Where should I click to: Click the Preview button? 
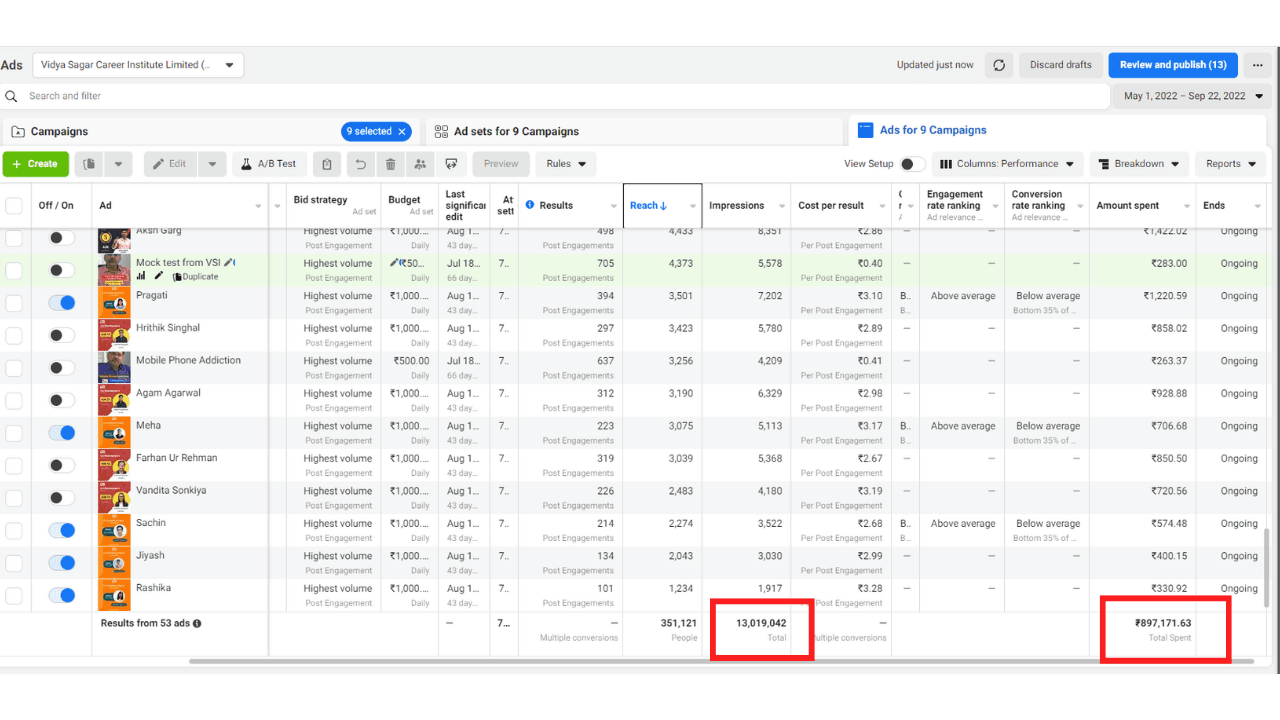(x=501, y=164)
